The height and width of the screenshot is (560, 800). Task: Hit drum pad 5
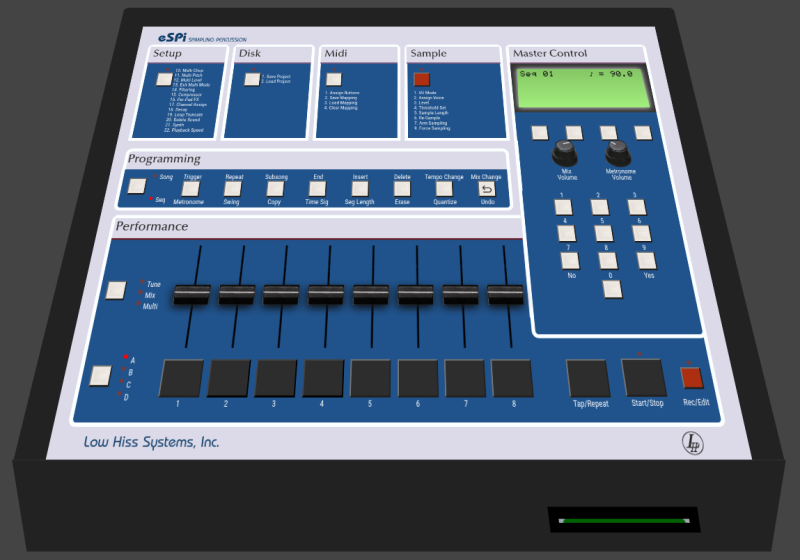pos(371,378)
